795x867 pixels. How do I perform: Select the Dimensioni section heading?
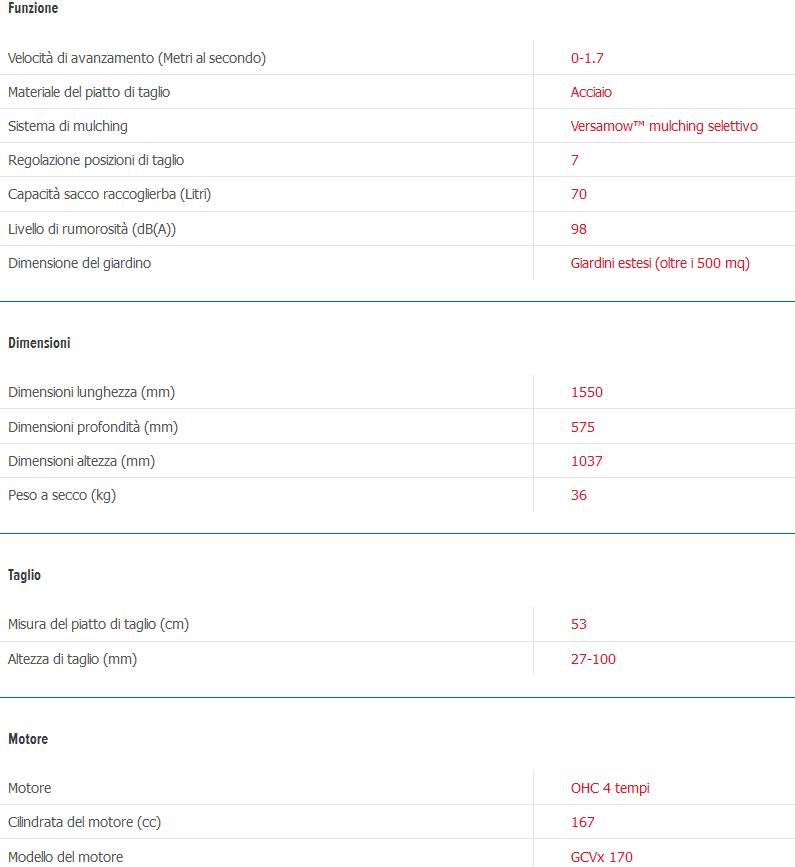click(x=39, y=343)
